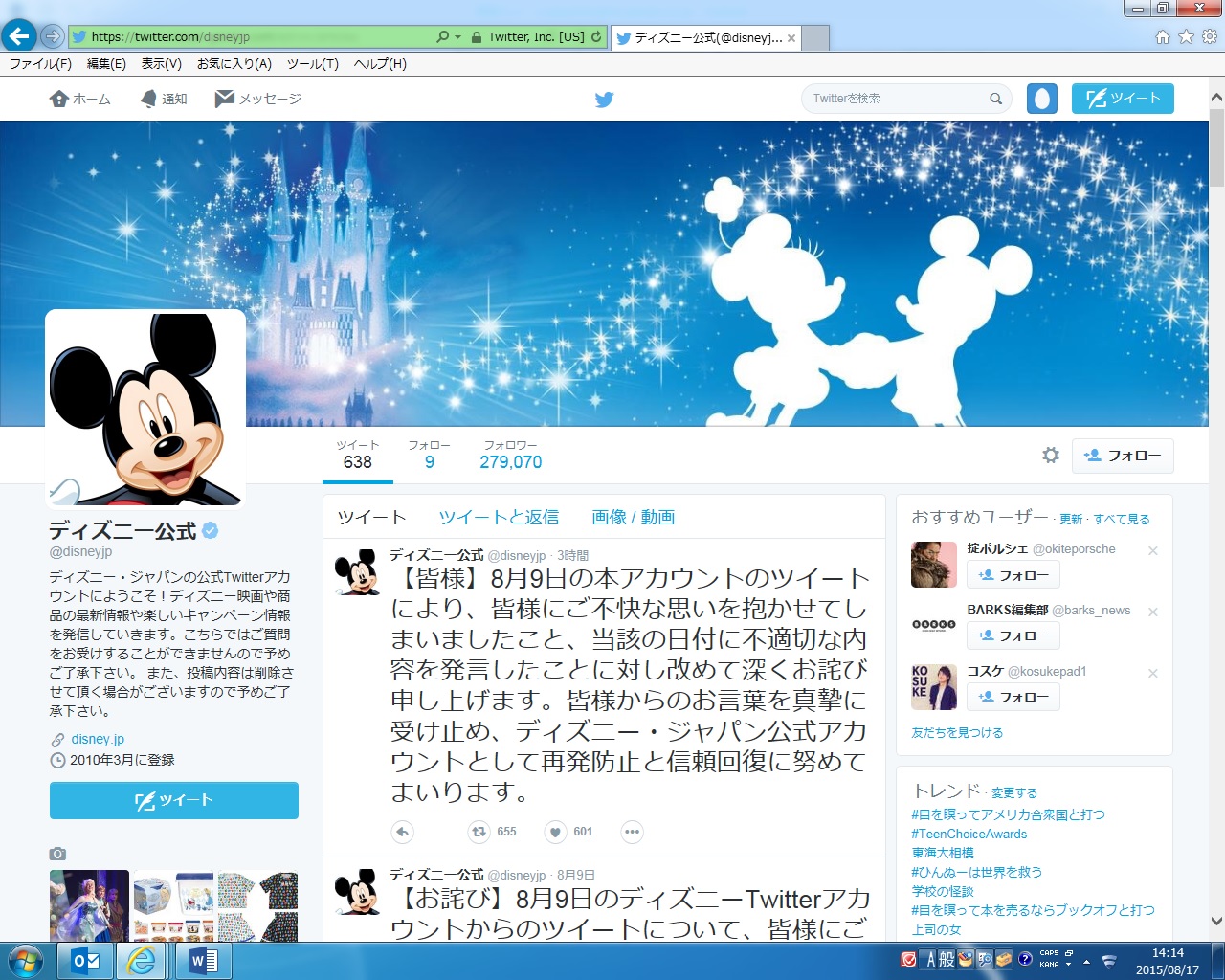Retweet the apology tweet with 655 retweets
1225x980 pixels.
(479, 832)
